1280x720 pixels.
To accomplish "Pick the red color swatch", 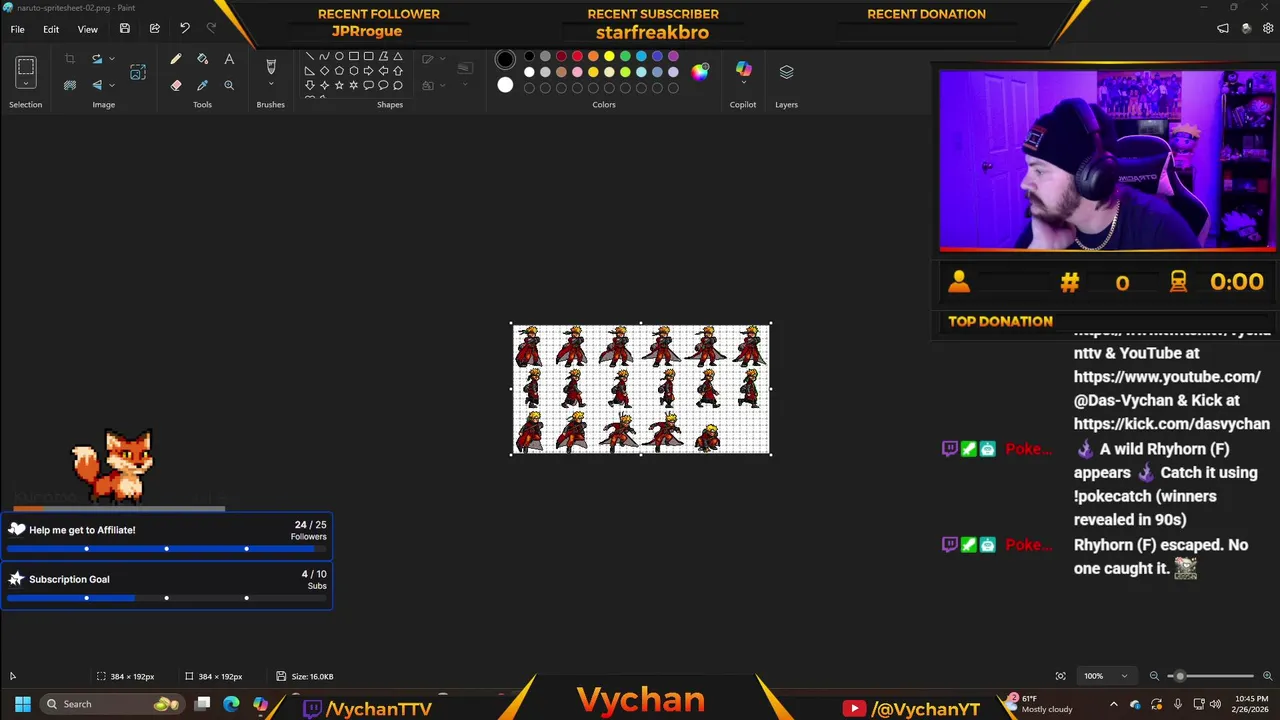I will (577, 56).
